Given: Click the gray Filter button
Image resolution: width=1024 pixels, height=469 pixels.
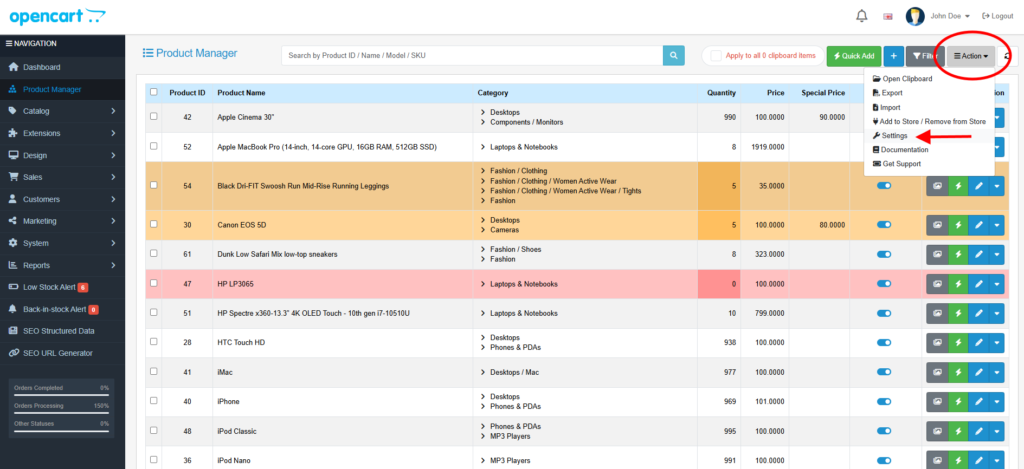Looking at the screenshot, I should (x=925, y=56).
